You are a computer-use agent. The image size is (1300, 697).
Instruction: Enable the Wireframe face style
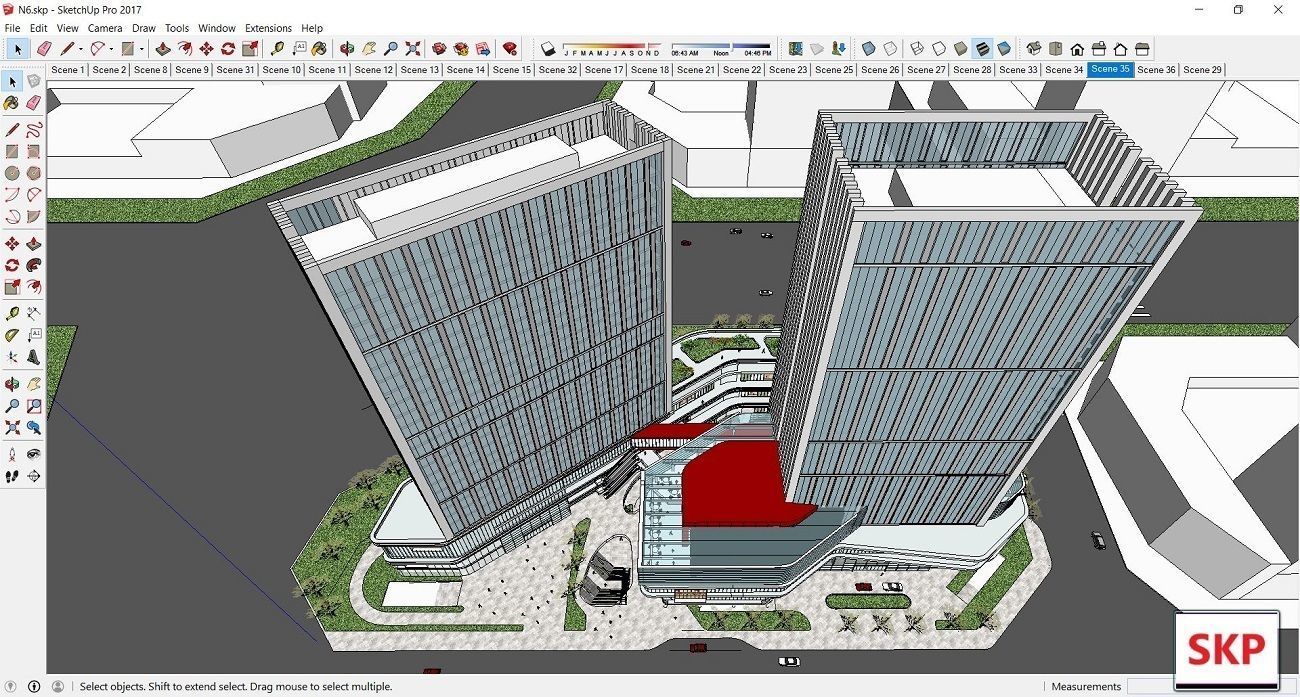tap(918, 48)
